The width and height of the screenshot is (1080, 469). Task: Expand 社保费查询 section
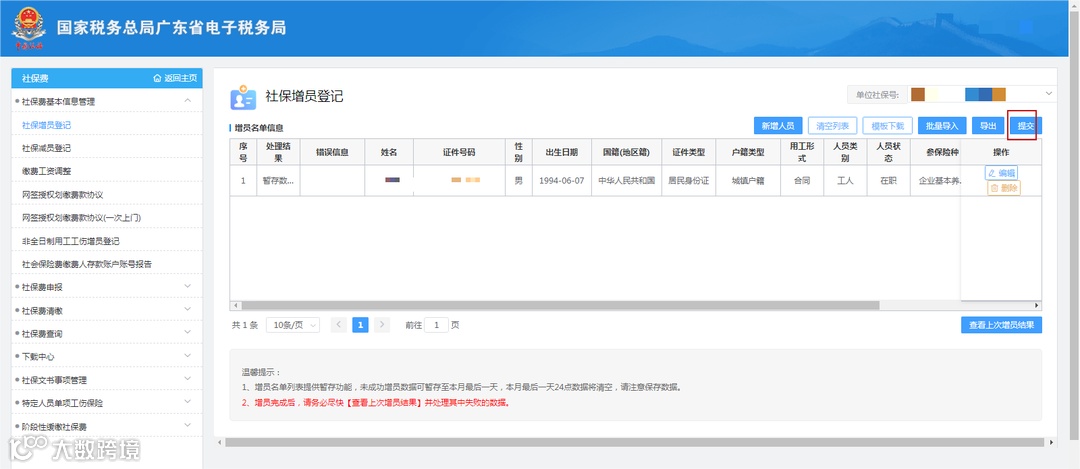point(187,333)
